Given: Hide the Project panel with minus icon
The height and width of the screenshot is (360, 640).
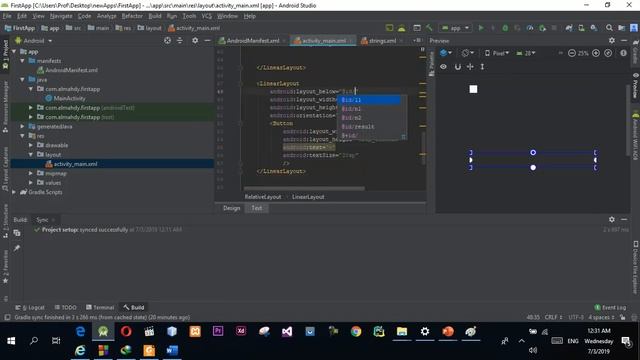Looking at the screenshot, I should (207, 40).
